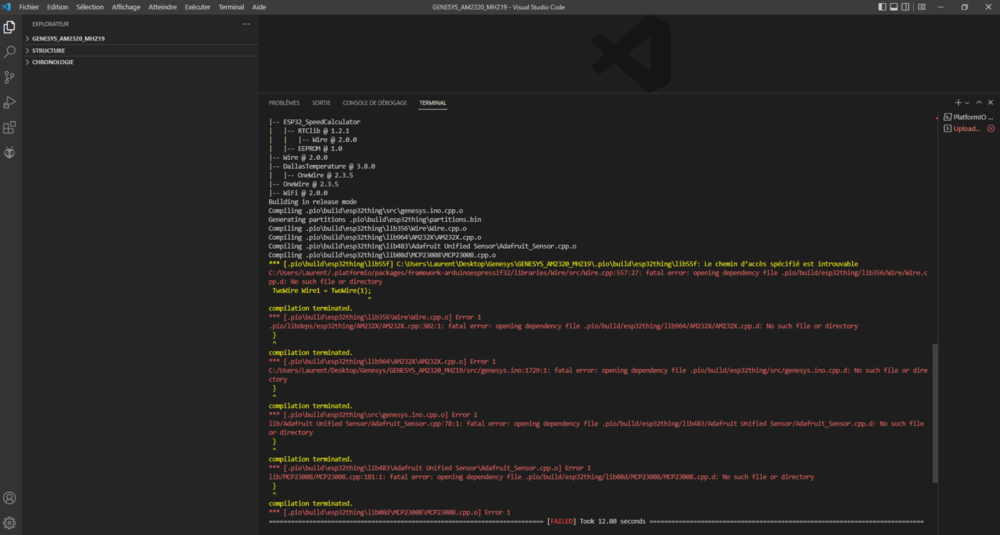Viewport: 1000px width, 535px height.
Task: Open Run and Debug view
Action: point(10,102)
